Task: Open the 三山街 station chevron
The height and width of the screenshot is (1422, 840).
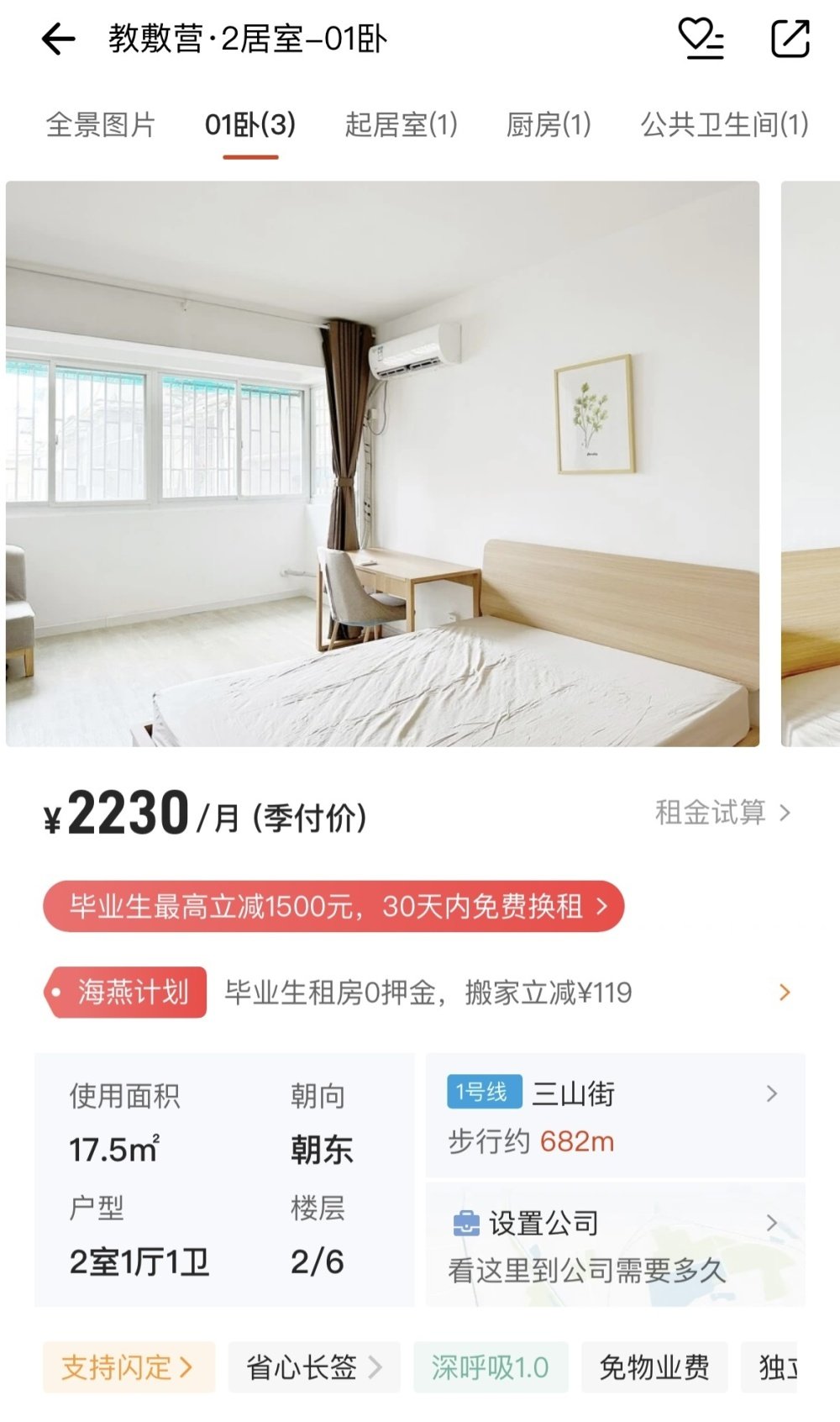Action: pos(771,1093)
